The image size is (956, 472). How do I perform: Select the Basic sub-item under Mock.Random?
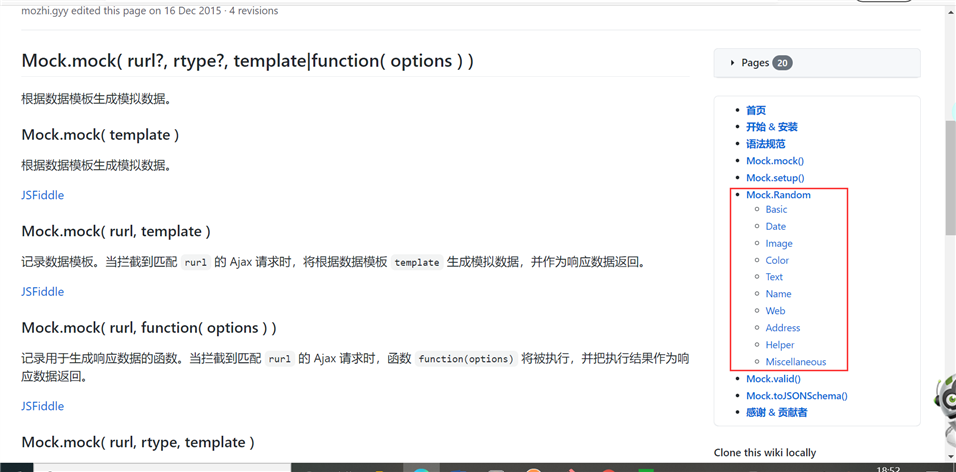pyautogui.click(x=776, y=209)
